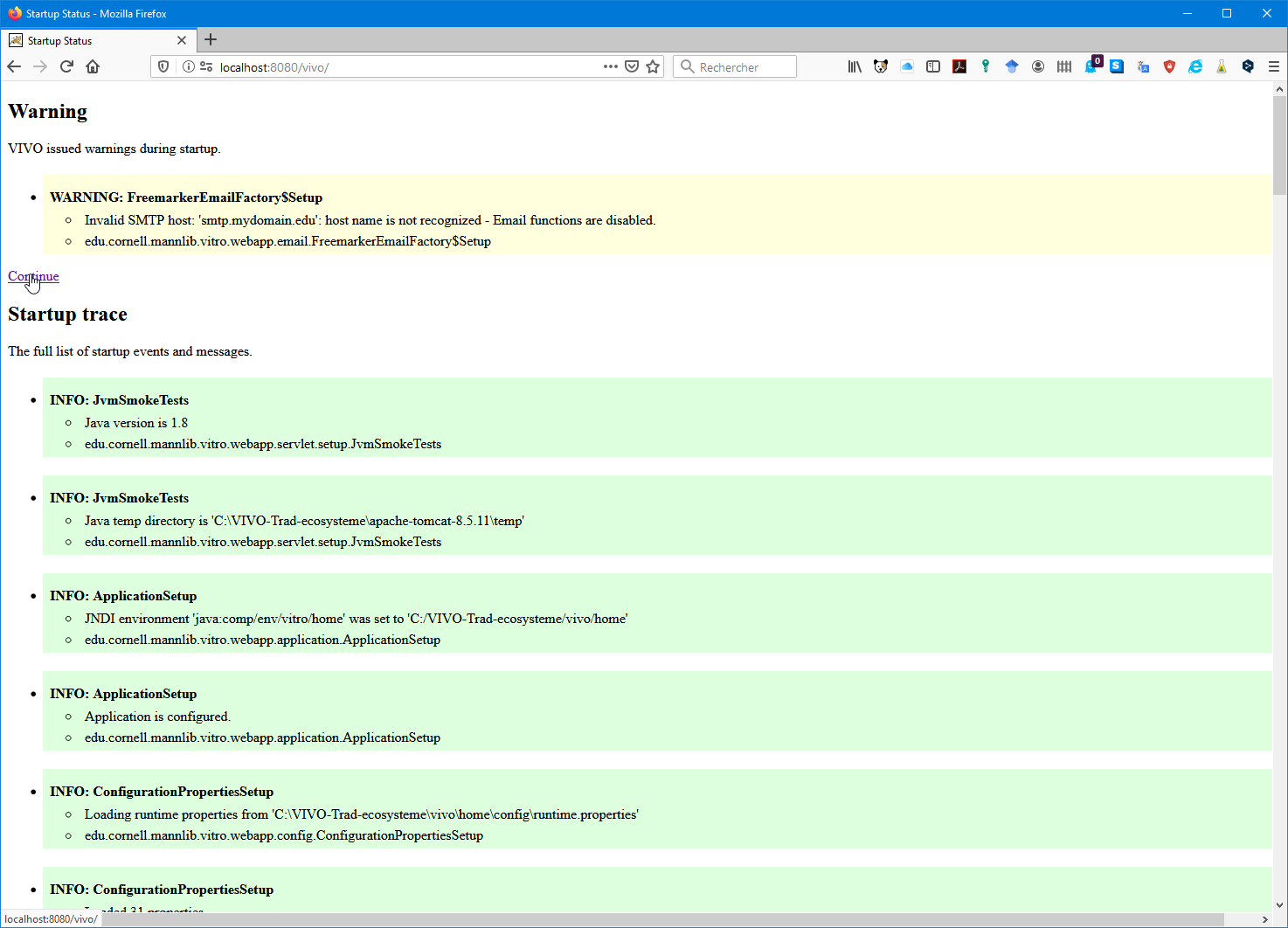The width and height of the screenshot is (1288, 928).
Task: Click 'Java version is 1.8' line
Action: pyautogui.click(x=136, y=423)
